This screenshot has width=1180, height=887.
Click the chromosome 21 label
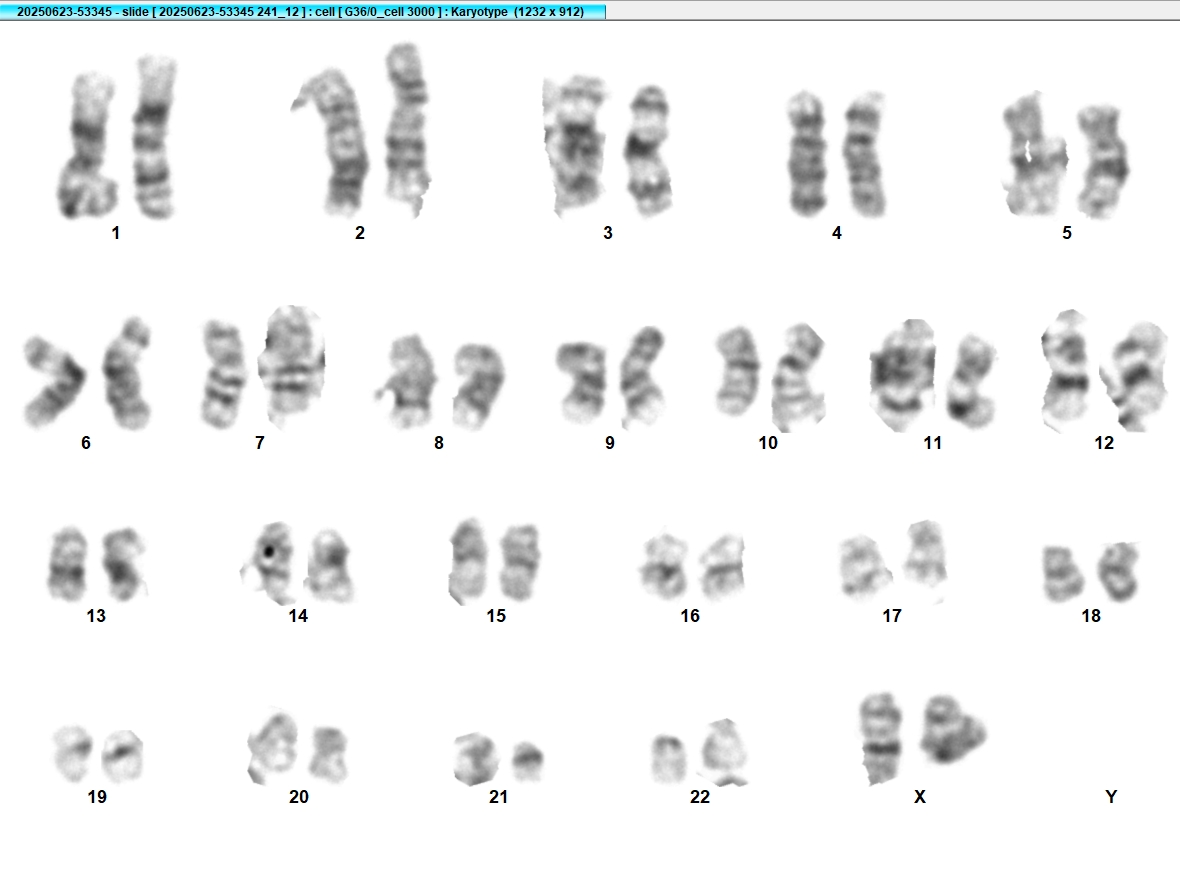(498, 797)
